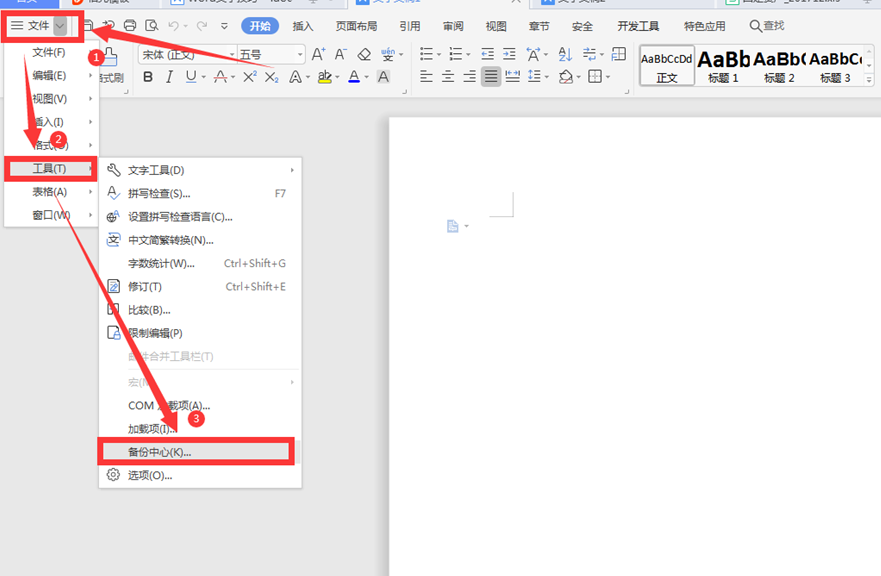The image size is (881, 576).
Task: Click the character shading A icon
Action: tap(383, 77)
